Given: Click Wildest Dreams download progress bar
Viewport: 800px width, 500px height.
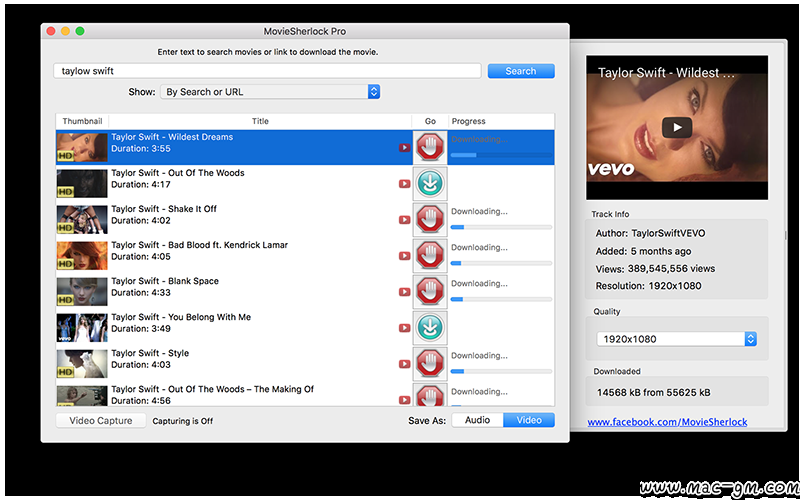Looking at the screenshot, I should coord(502,155).
